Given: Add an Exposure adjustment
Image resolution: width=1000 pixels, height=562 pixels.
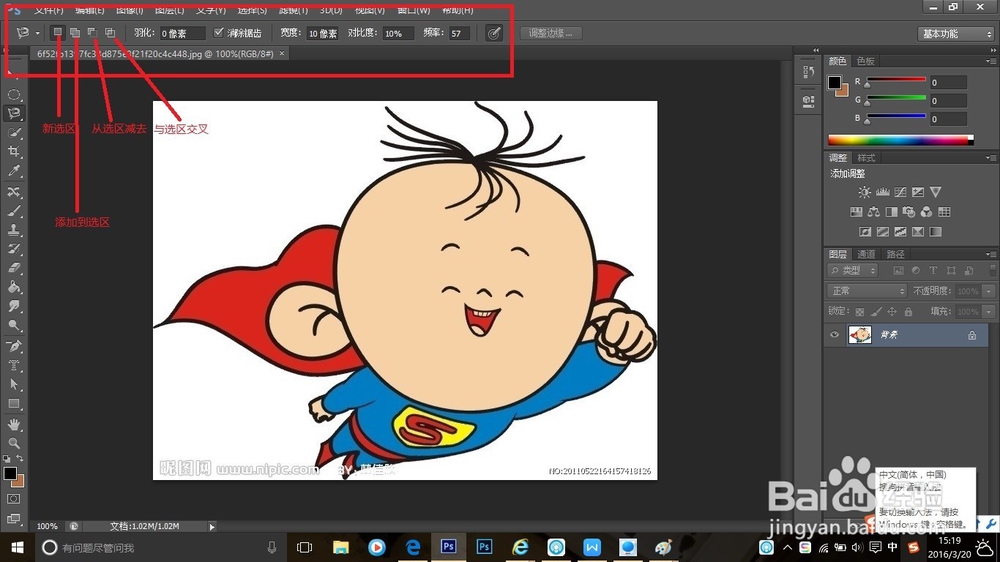Looking at the screenshot, I should pyautogui.click(x=918, y=192).
